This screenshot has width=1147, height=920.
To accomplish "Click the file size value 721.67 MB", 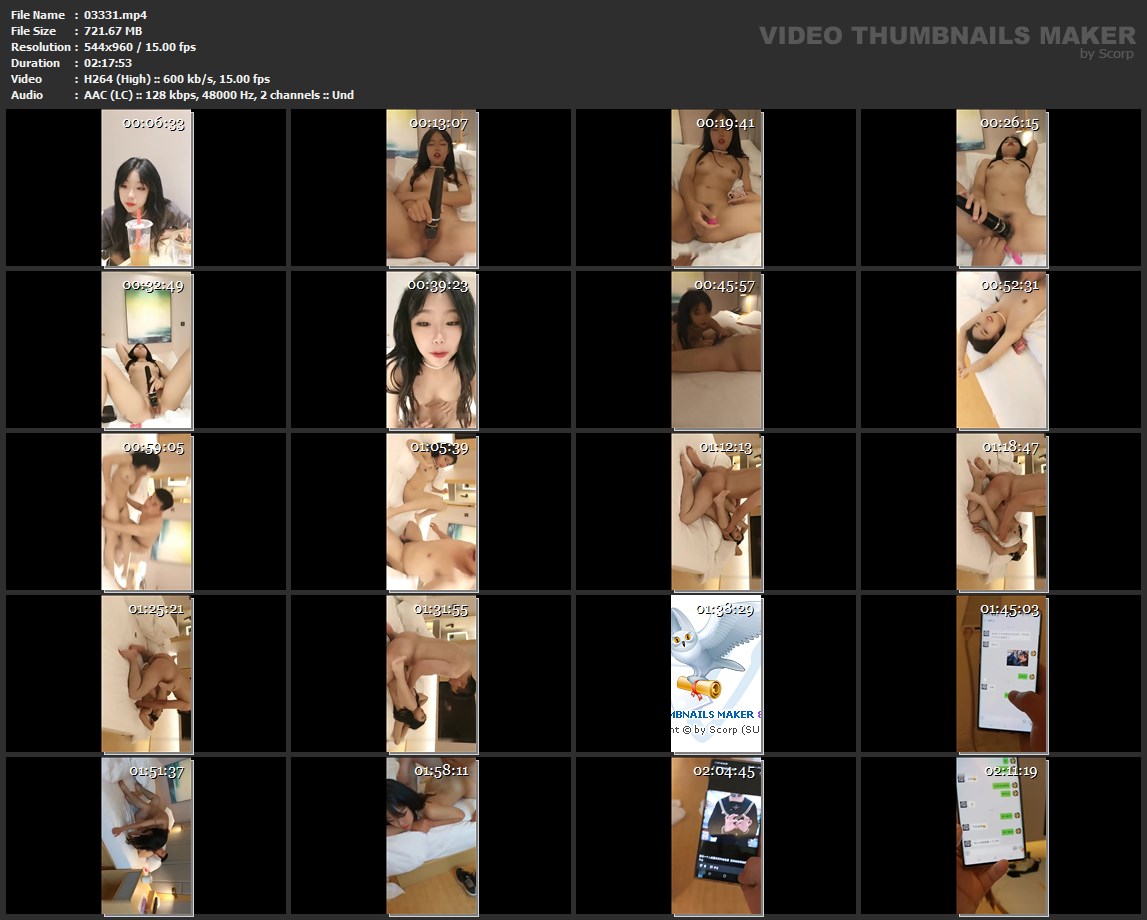I will coord(113,31).
